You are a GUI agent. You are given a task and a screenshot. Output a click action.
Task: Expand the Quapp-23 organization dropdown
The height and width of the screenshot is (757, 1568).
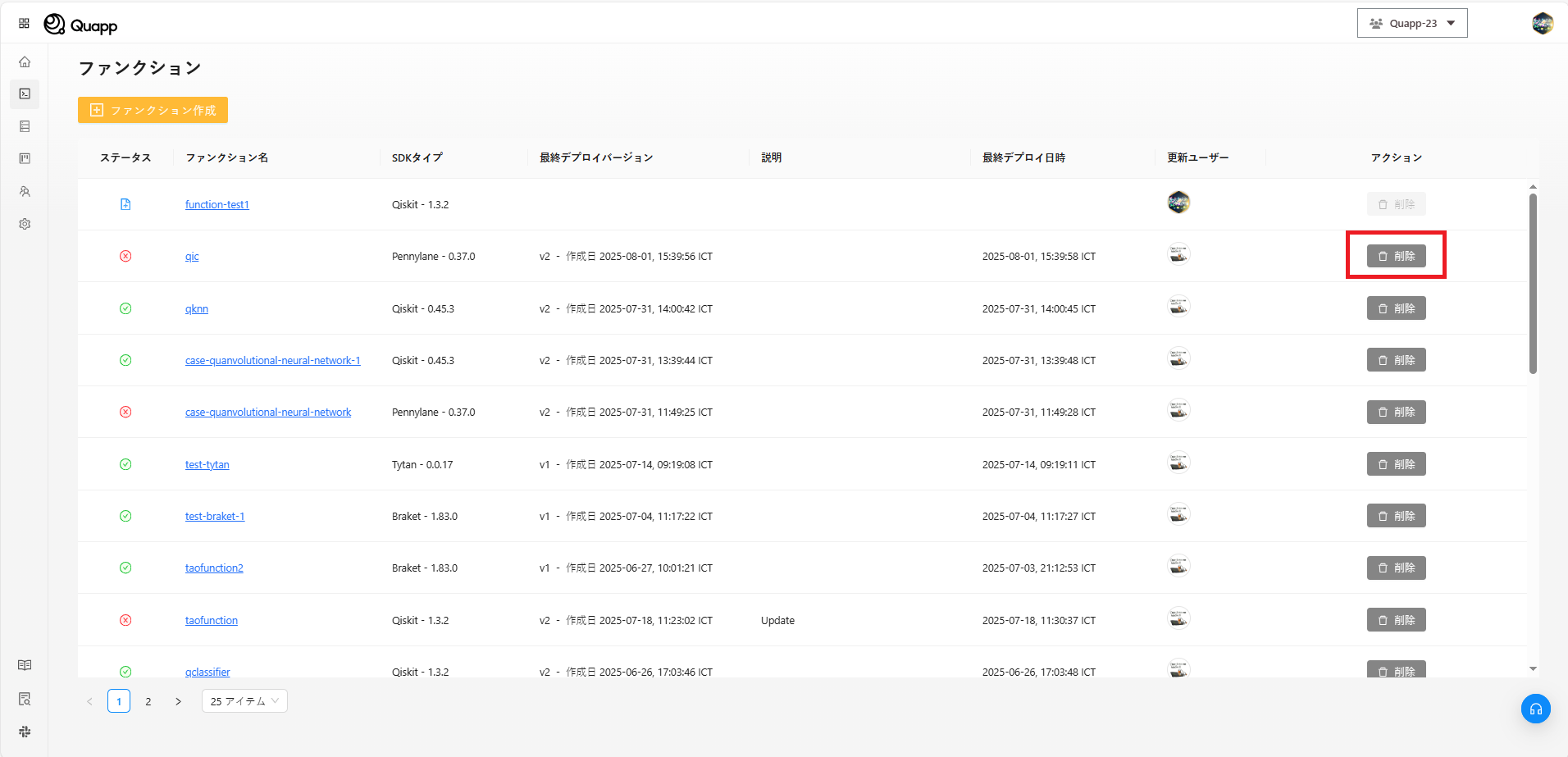coord(1411,24)
